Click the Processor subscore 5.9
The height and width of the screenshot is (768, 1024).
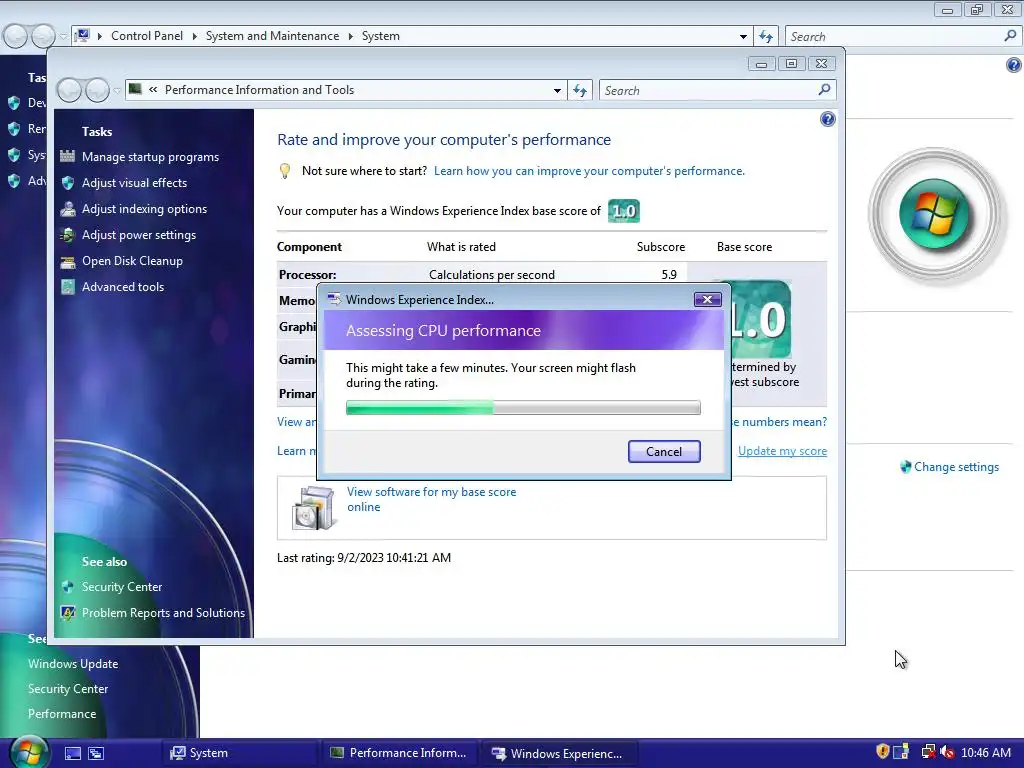point(669,275)
